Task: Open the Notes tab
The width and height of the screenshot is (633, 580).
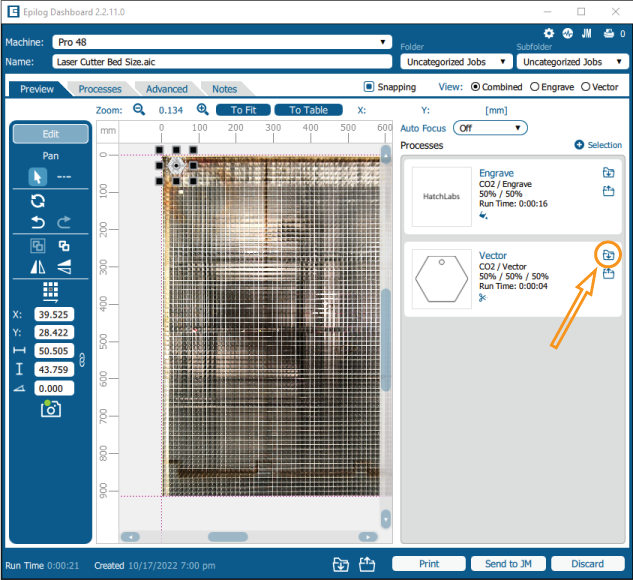Action: coord(224,89)
